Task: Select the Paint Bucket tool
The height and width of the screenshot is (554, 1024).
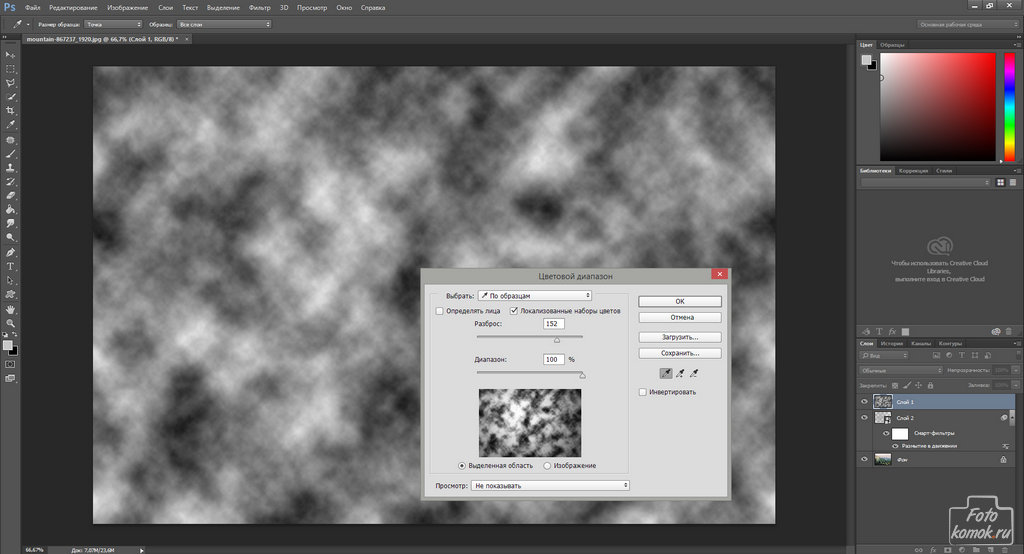Action: [10, 210]
